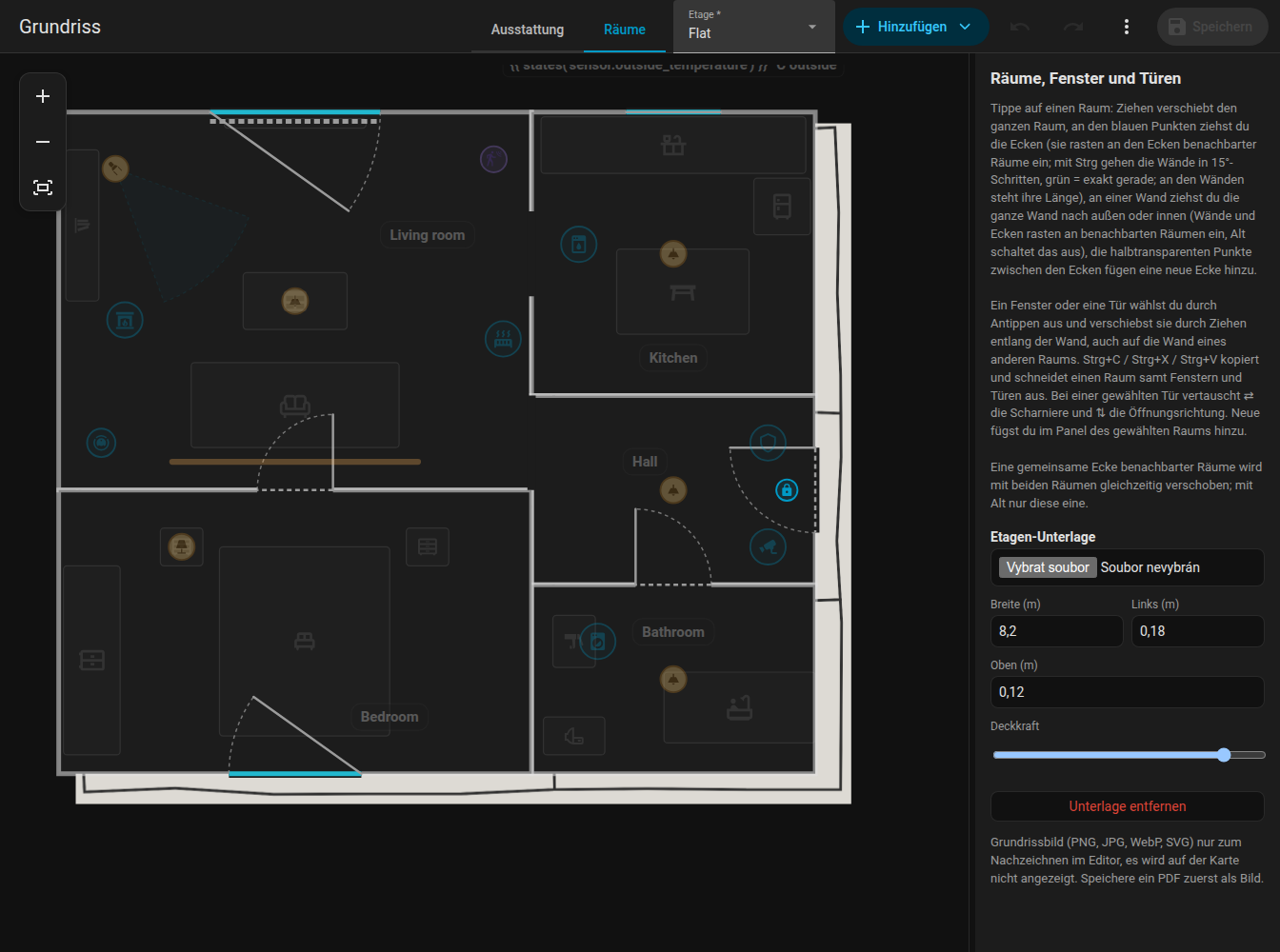Select the dishwasher icon in the kitchen
Image resolution: width=1280 pixels, height=952 pixels.
coord(578,245)
